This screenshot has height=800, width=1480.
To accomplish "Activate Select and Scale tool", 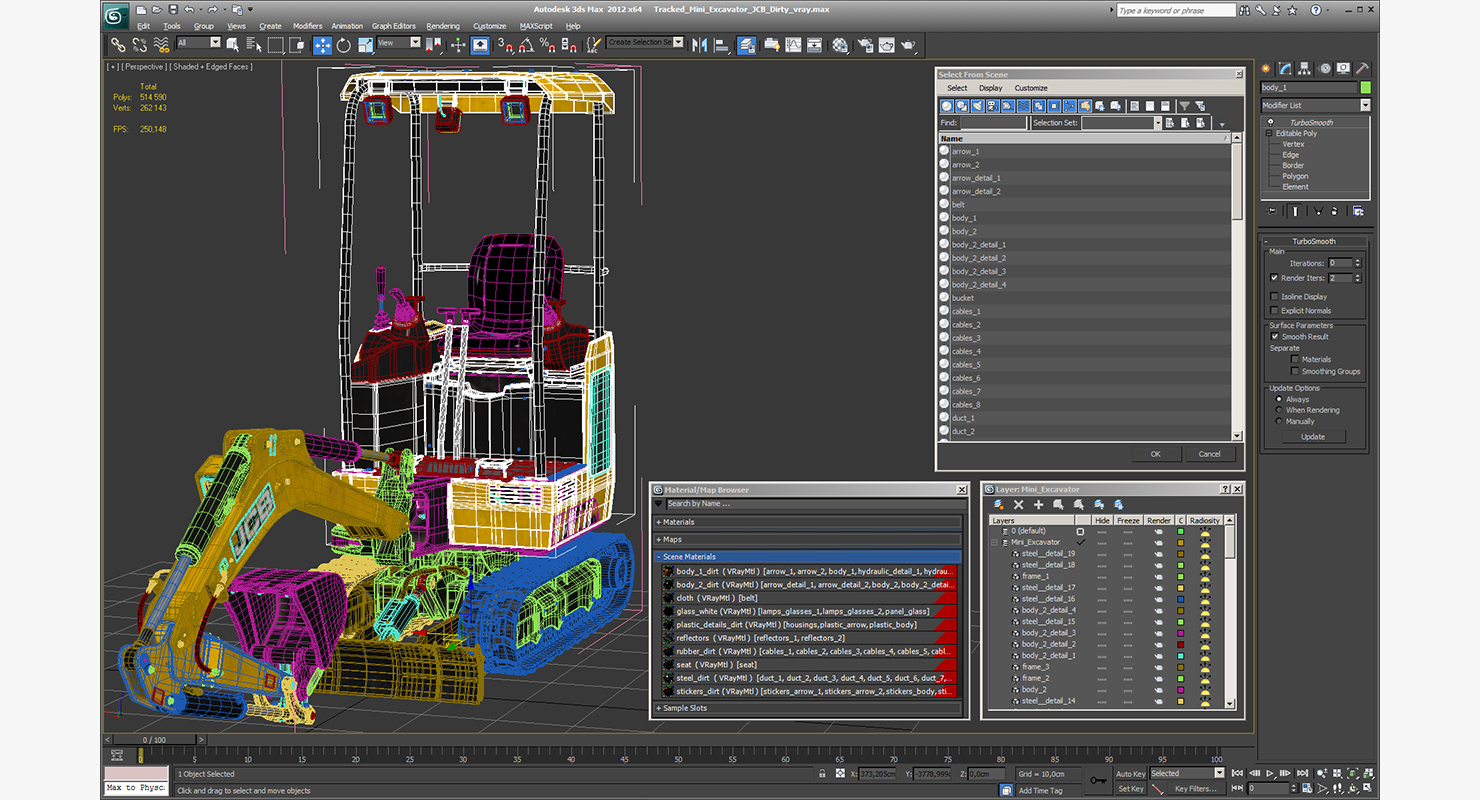I will click(365, 44).
